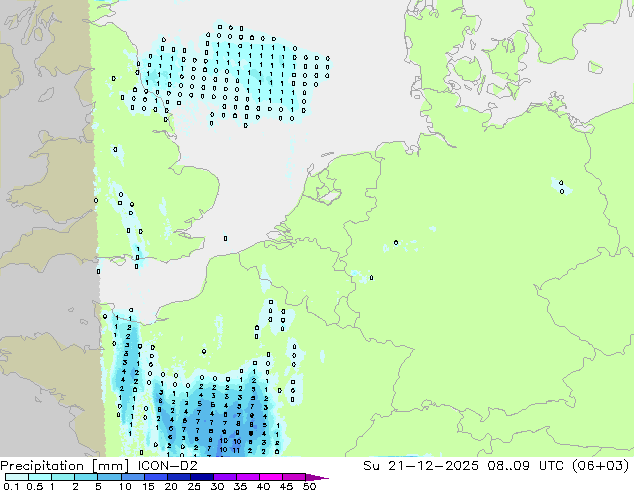
Task: Click the '08..09 UTC' time text
Action: tap(525, 465)
